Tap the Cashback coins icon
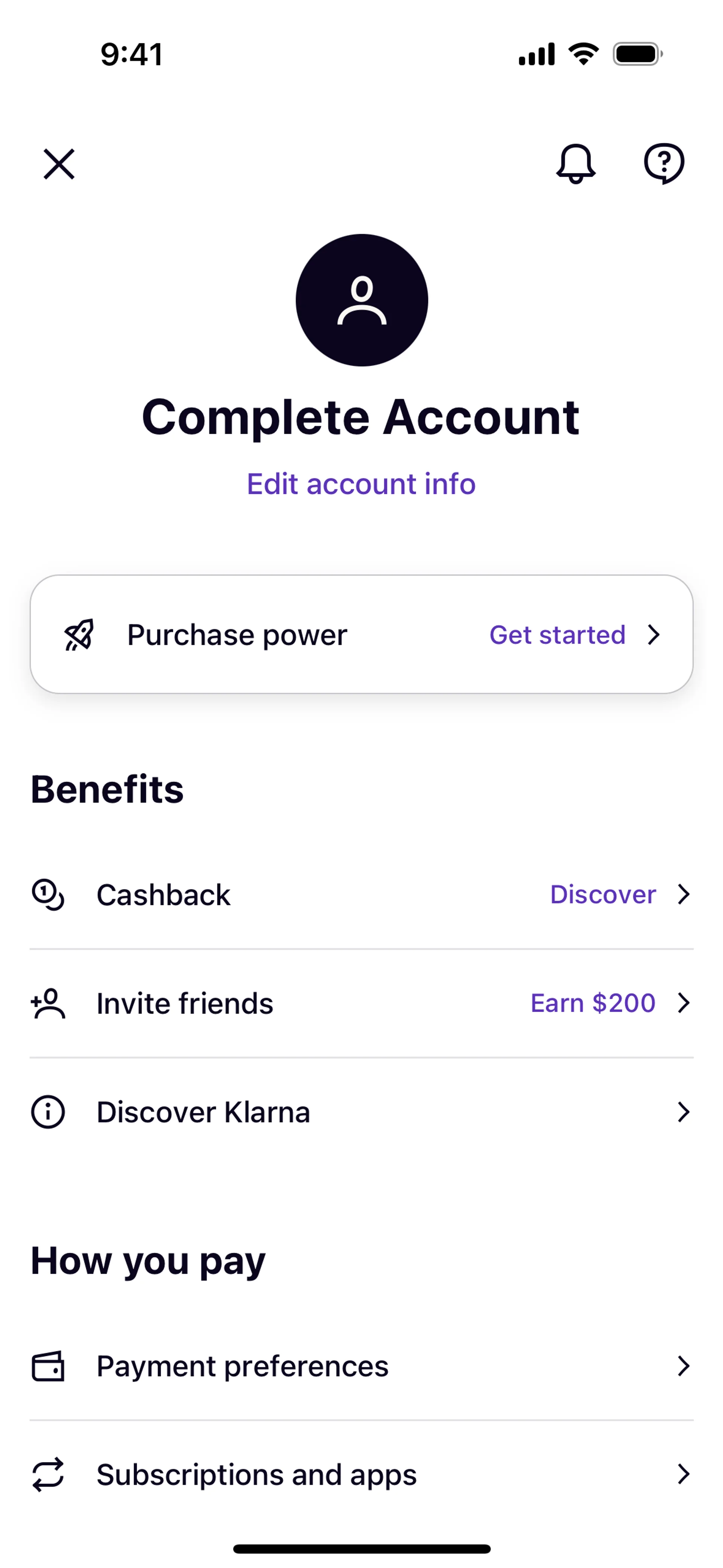The image size is (723, 1568). coord(48,895)
